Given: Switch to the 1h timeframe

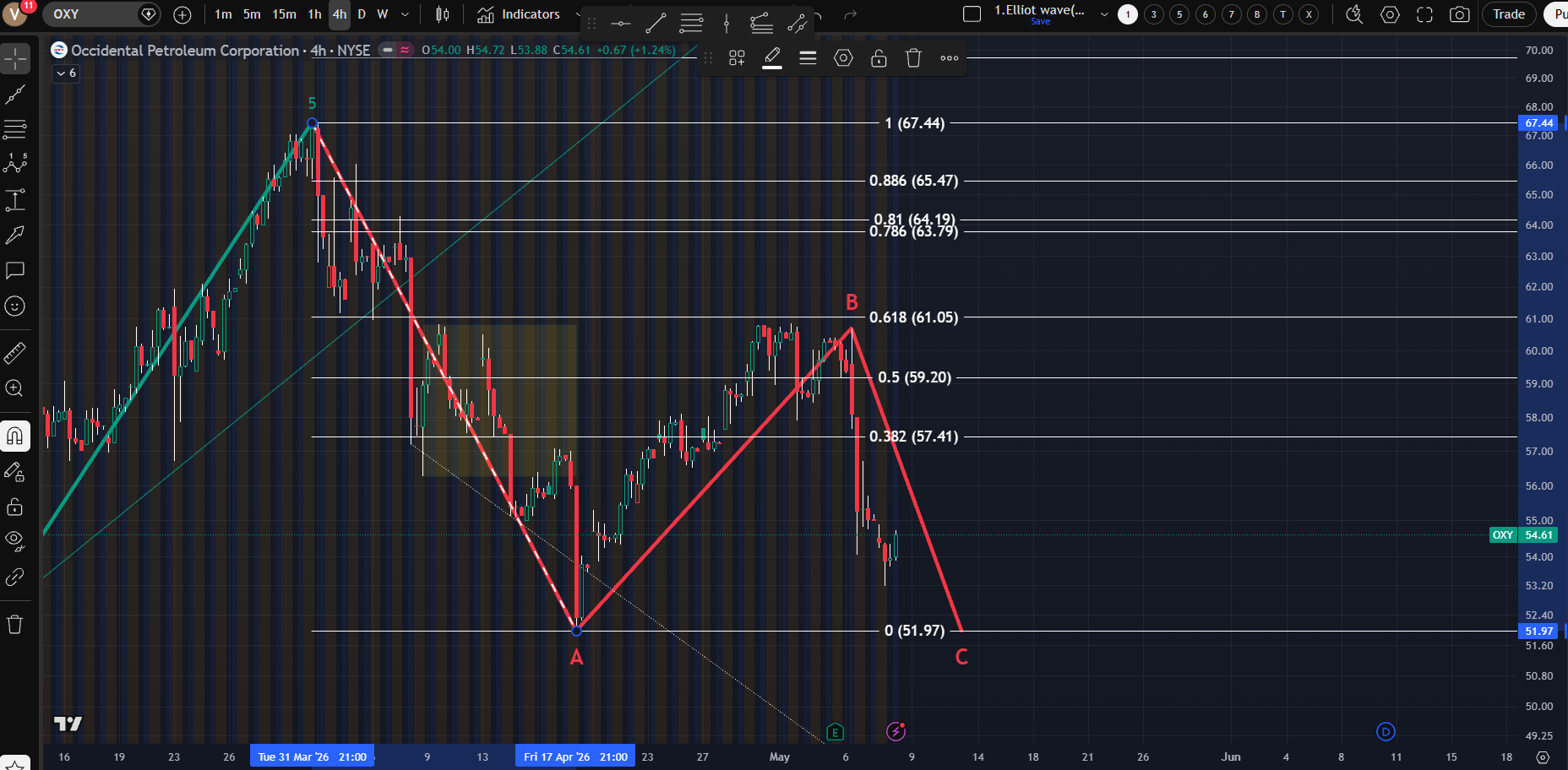Looking at the screenshot, I should tap(314, 14).
